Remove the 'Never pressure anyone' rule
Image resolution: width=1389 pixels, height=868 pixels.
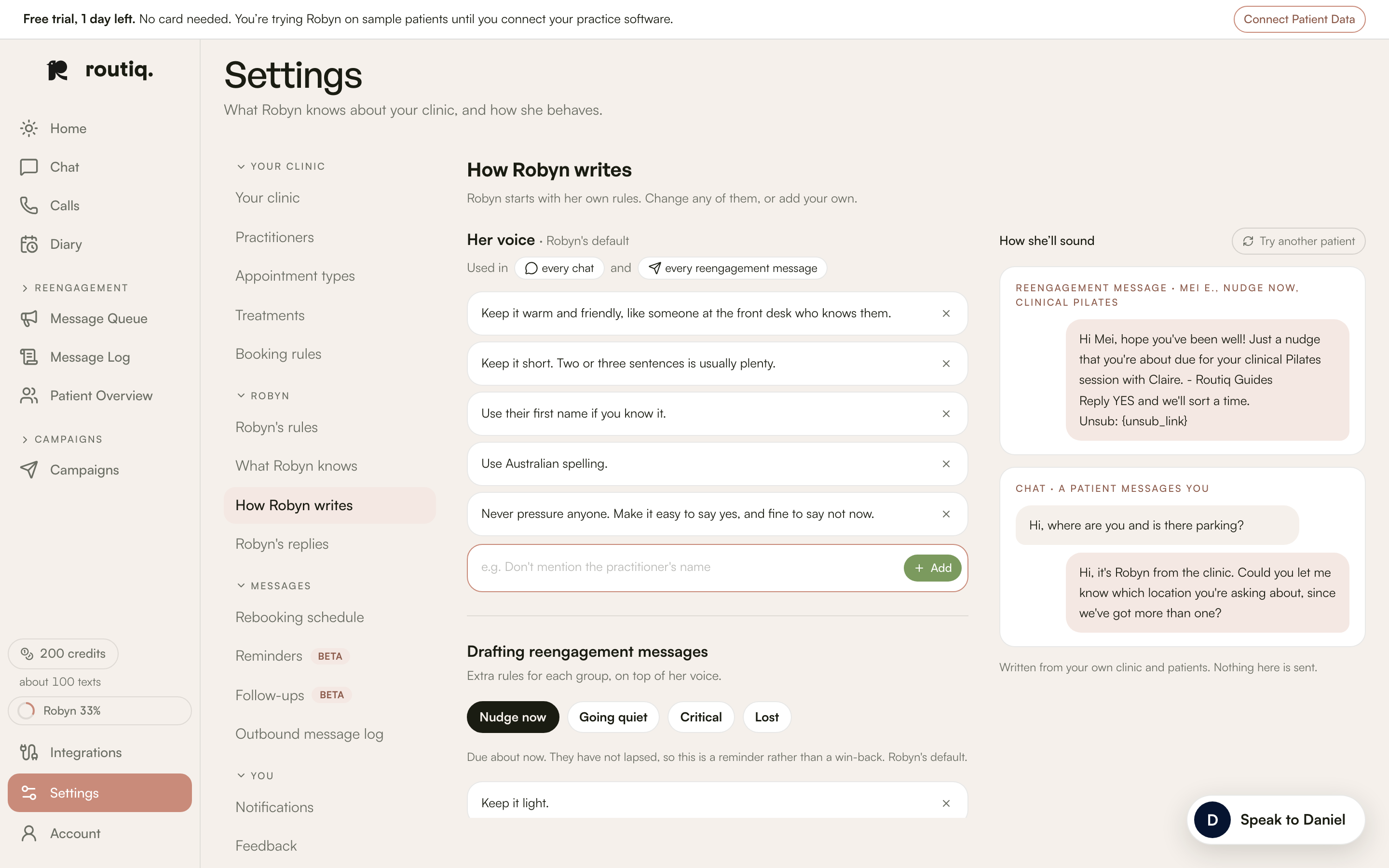point(946,514)
